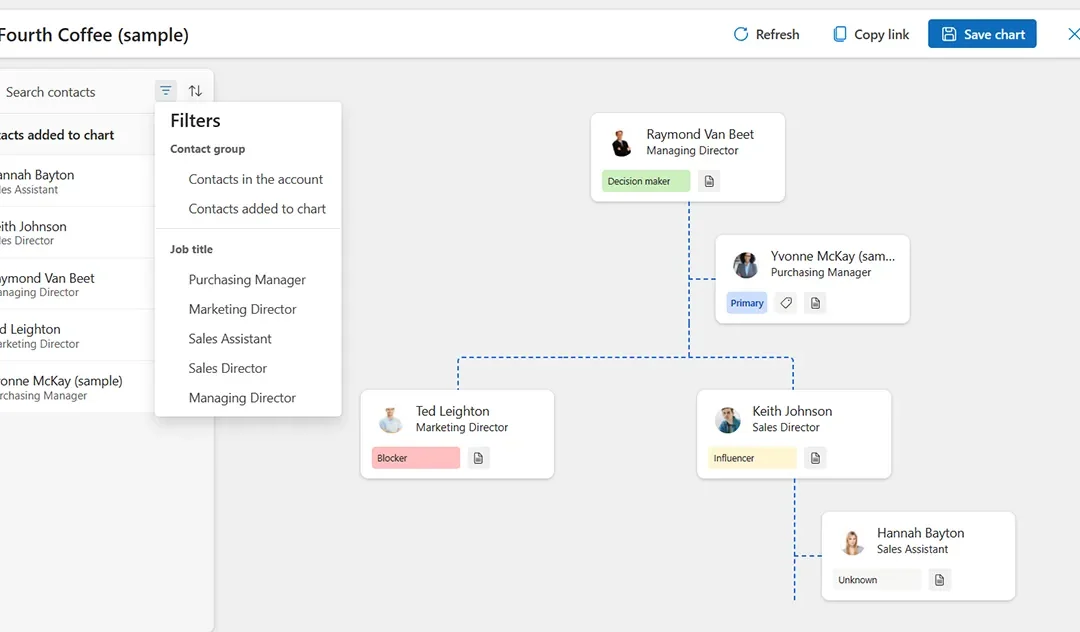Click Ted Leighton name on chart card
The width and height of the screenshot is (1080, 632).
click(453, 411)
